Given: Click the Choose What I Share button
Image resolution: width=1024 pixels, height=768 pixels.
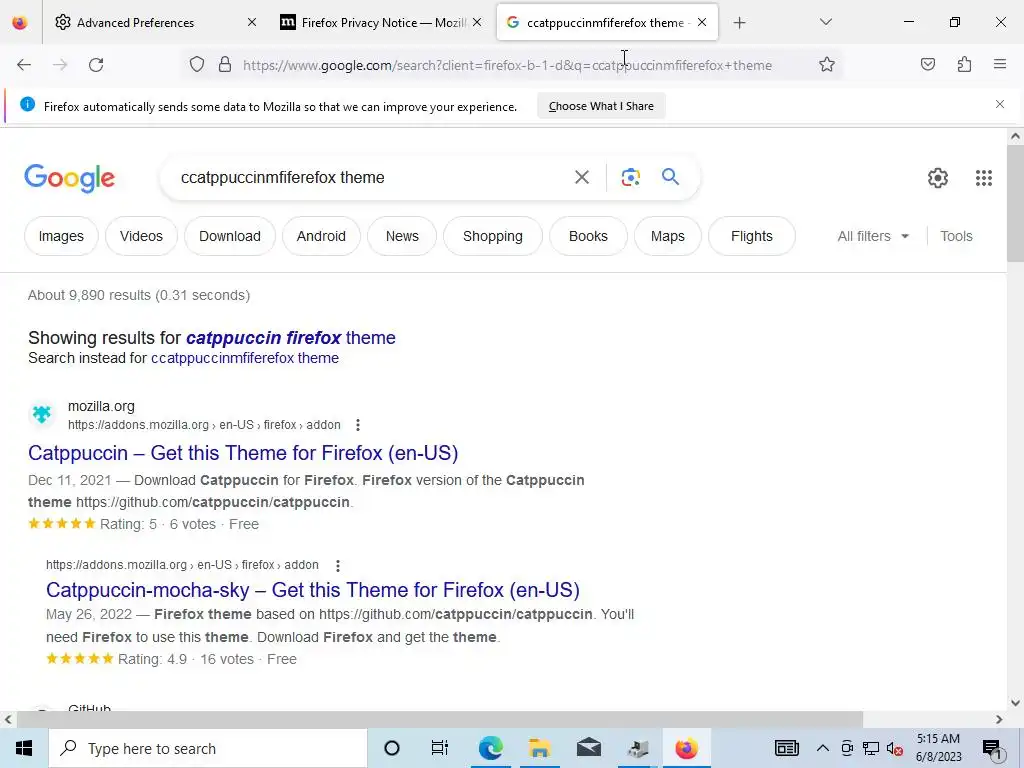Looking at the screenshot, I should click(x=601, y=106).
